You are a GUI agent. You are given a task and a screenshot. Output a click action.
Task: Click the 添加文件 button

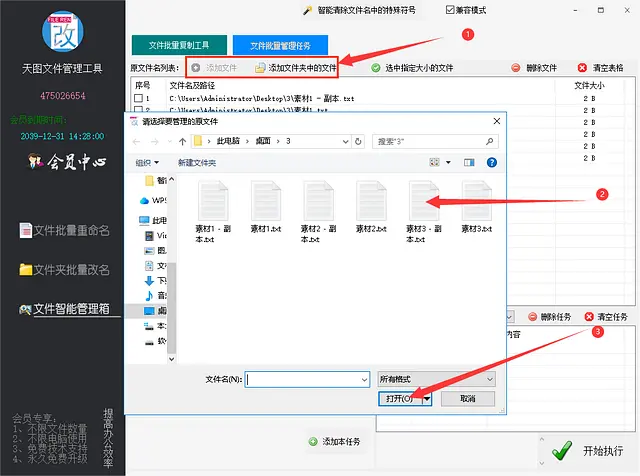click(x=214, y=68)
